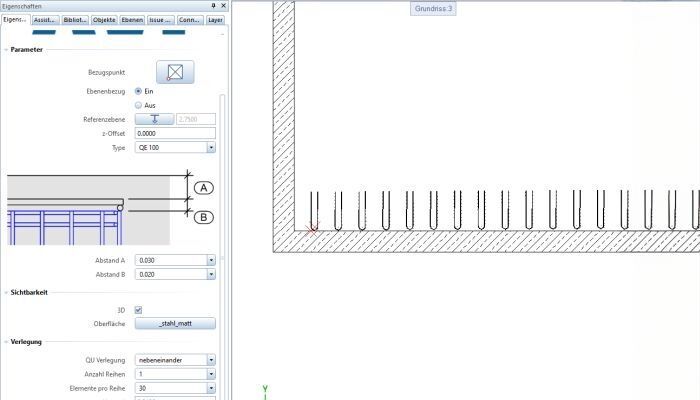Click the Bezugspunkt reference point icon button

tap(175, 72)
